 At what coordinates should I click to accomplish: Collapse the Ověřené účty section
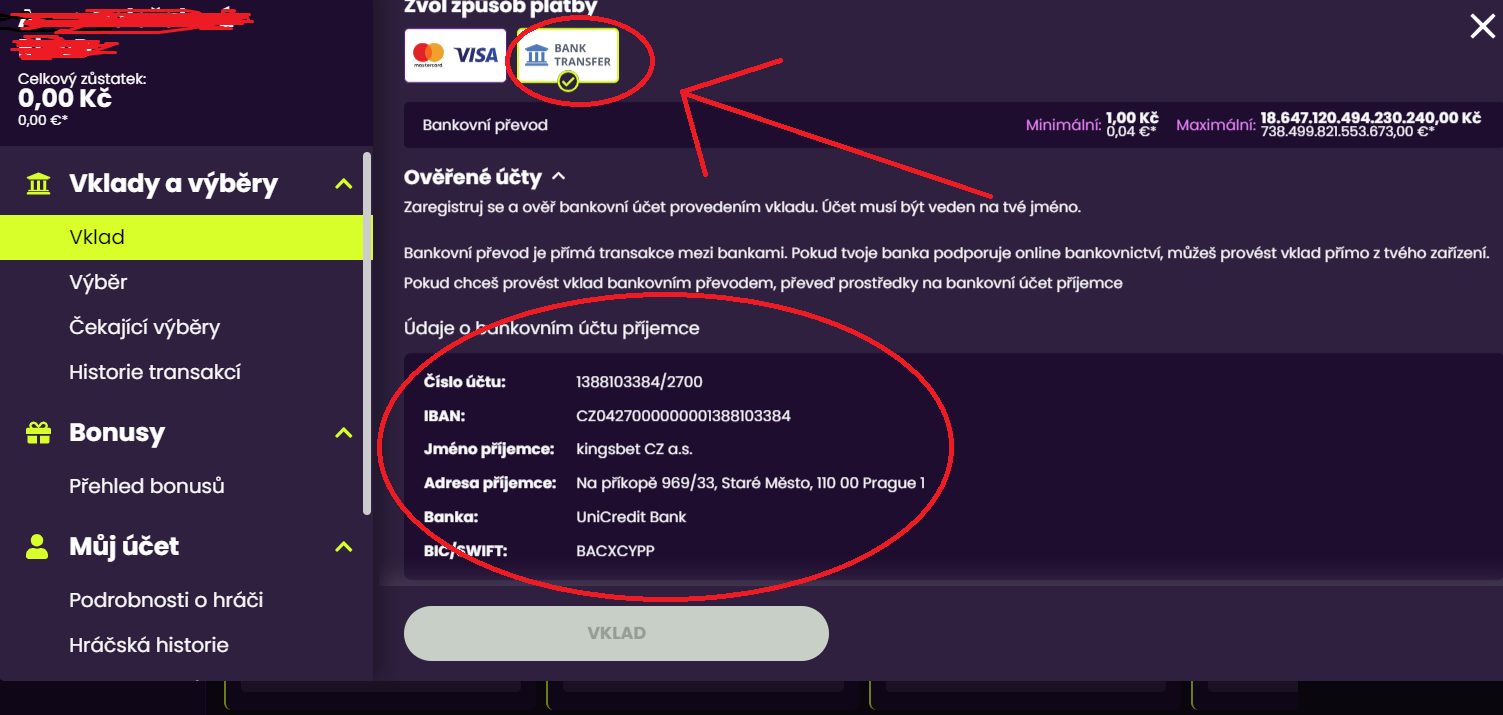(x=559, y=177)
